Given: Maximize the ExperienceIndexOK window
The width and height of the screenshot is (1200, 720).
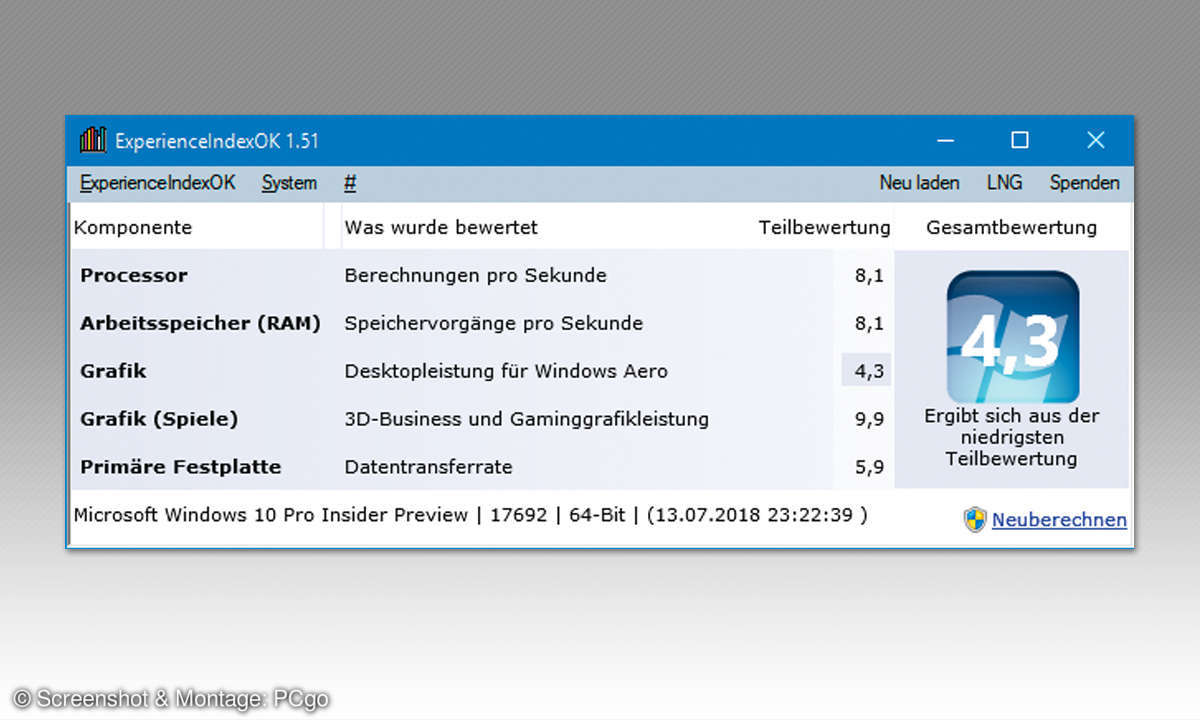Looking at the screenshot, I should pos(1019,140).
